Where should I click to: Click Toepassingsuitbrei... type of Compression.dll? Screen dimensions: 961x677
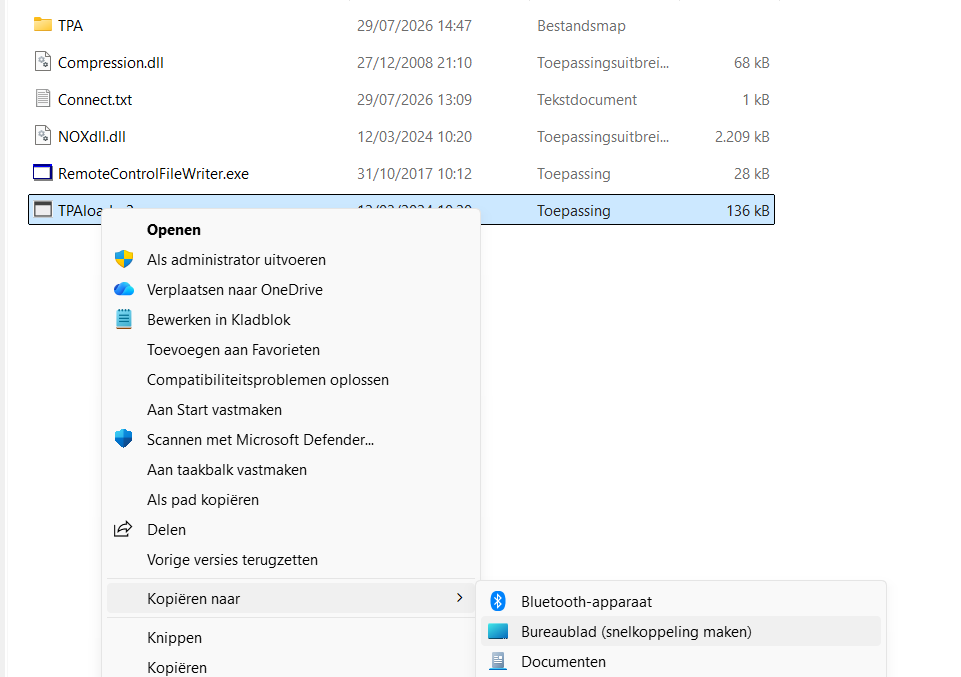603,63
